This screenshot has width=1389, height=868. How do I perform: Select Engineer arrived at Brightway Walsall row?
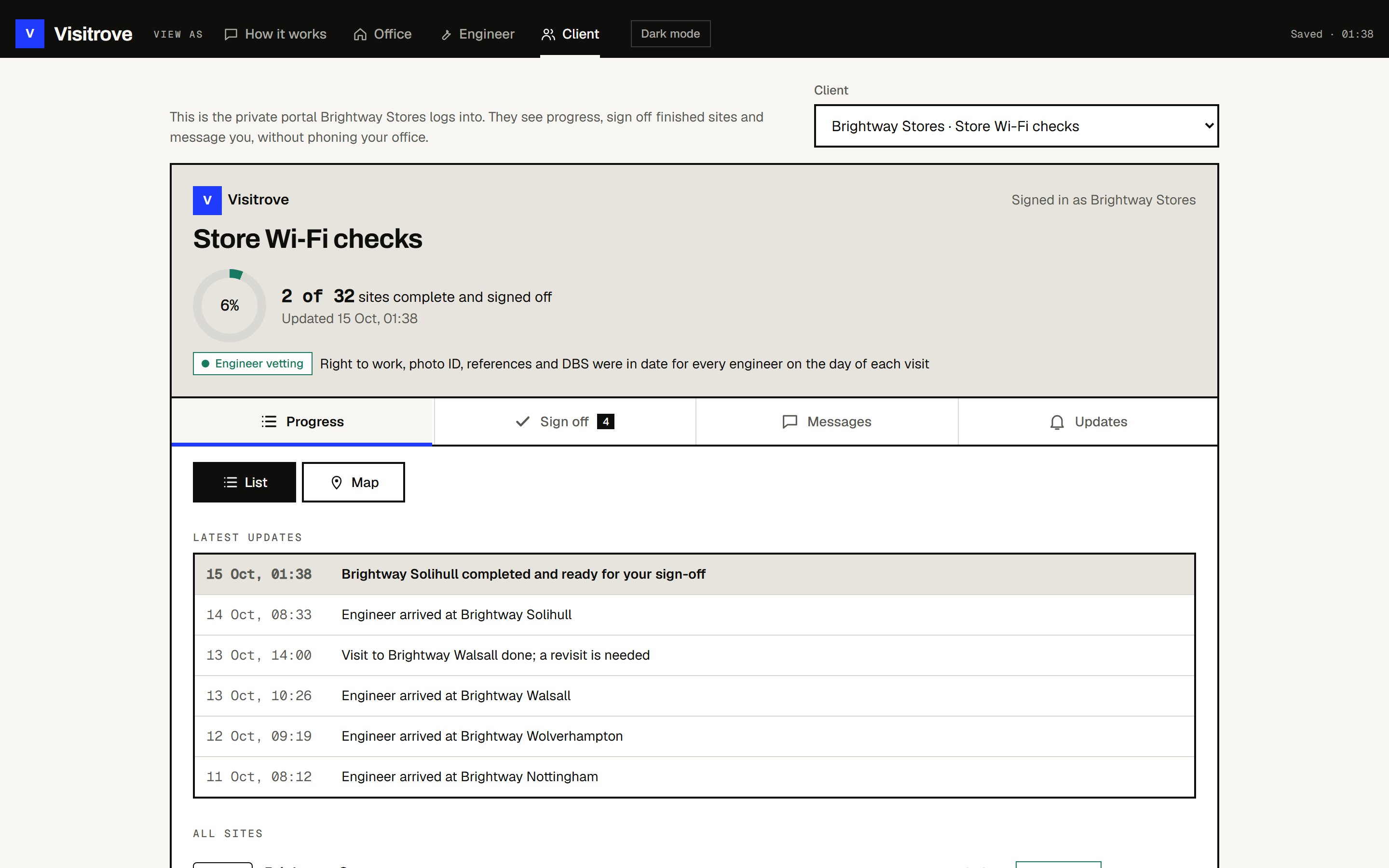694,696
